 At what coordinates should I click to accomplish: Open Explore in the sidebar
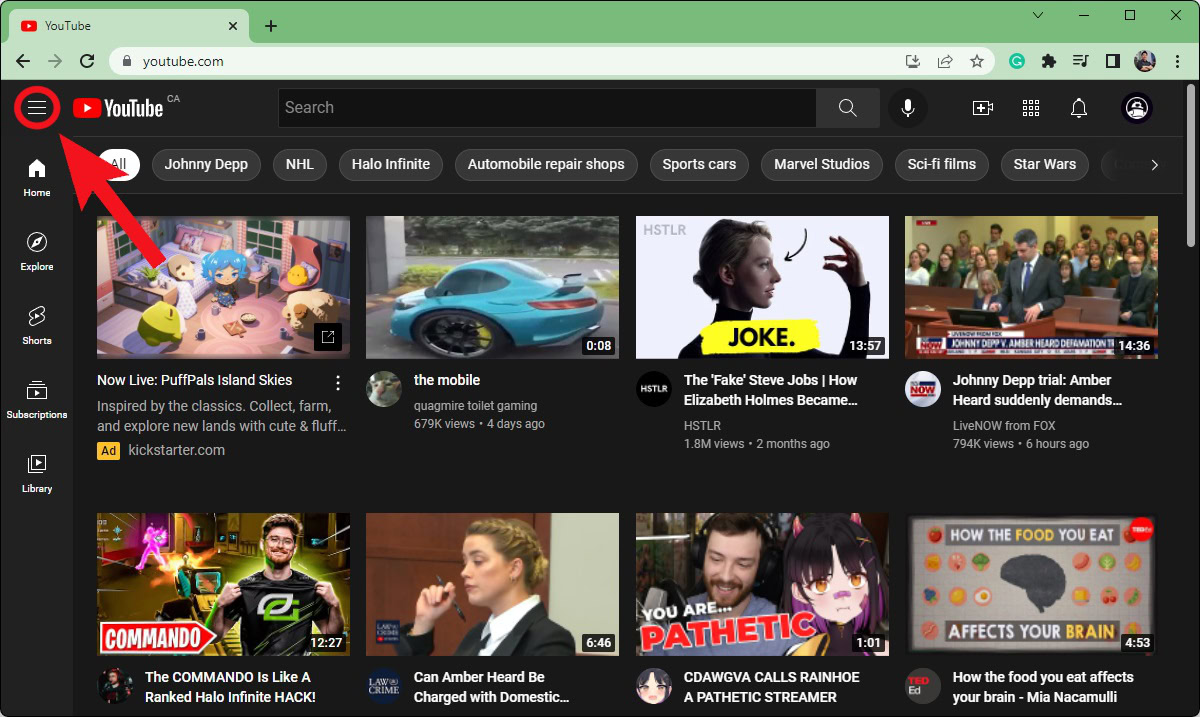point(37,251)
